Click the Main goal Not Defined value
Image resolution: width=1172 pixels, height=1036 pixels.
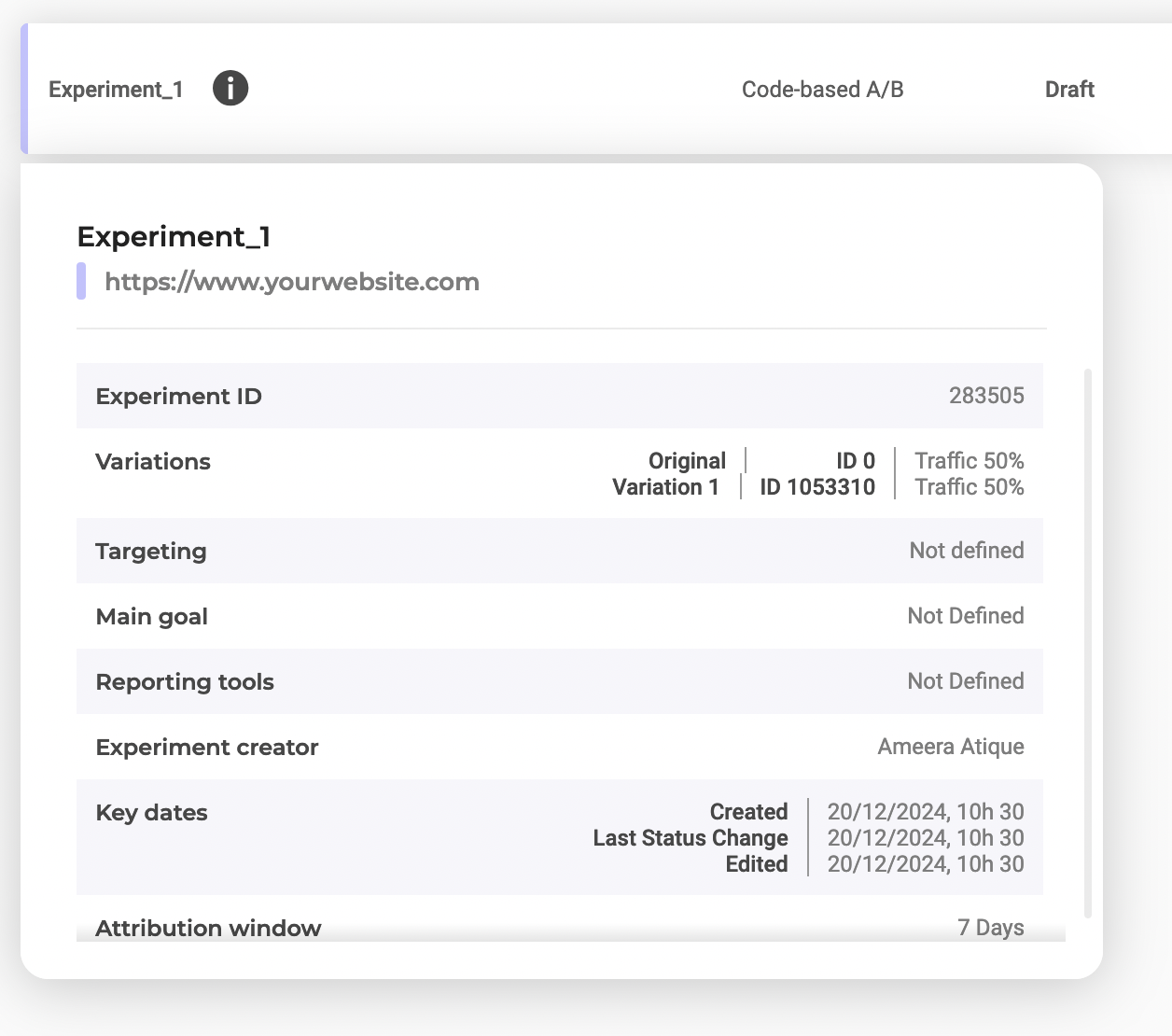pyautogui.click(x=965, y=616)
